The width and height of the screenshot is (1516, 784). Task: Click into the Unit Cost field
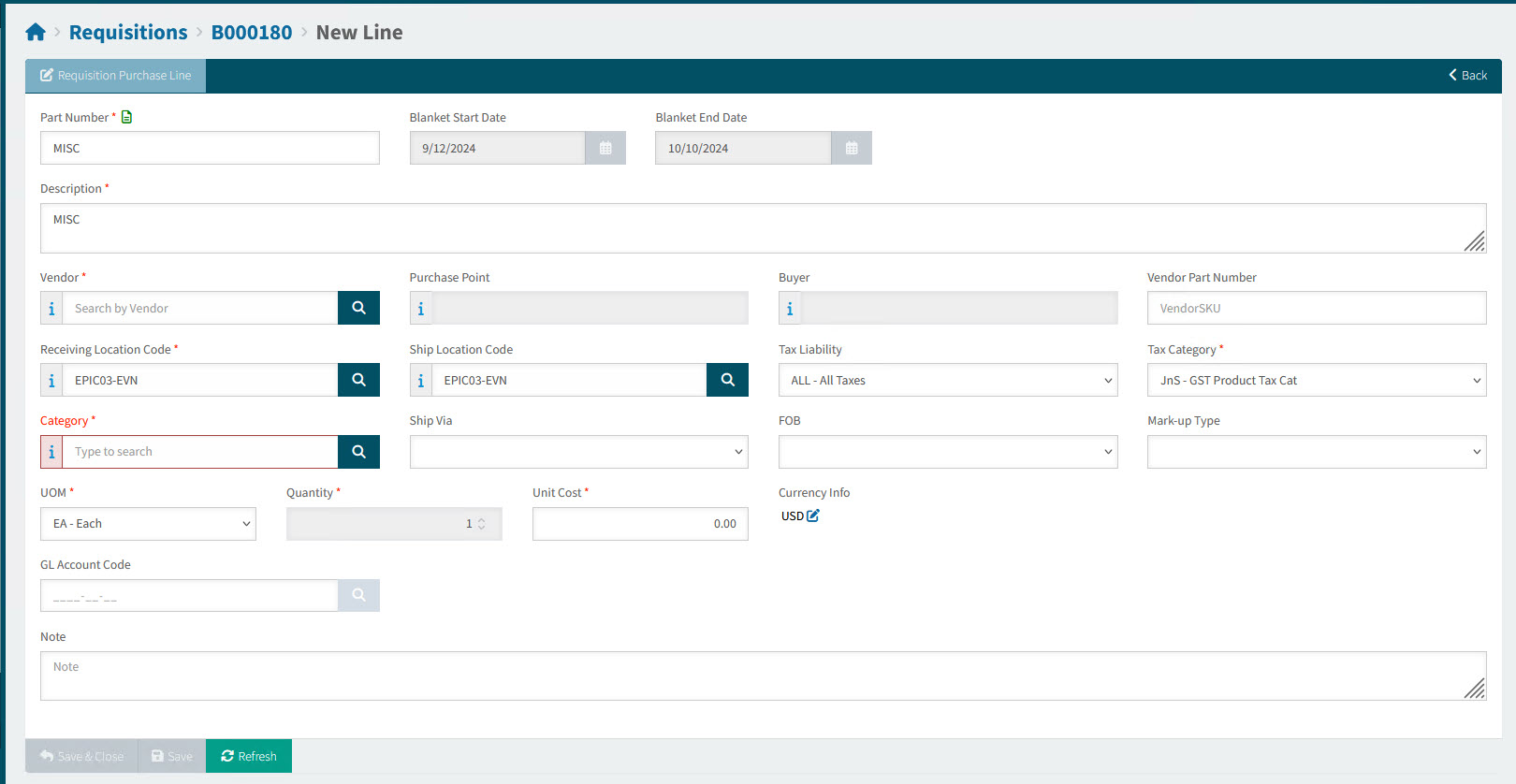point(640,524)
